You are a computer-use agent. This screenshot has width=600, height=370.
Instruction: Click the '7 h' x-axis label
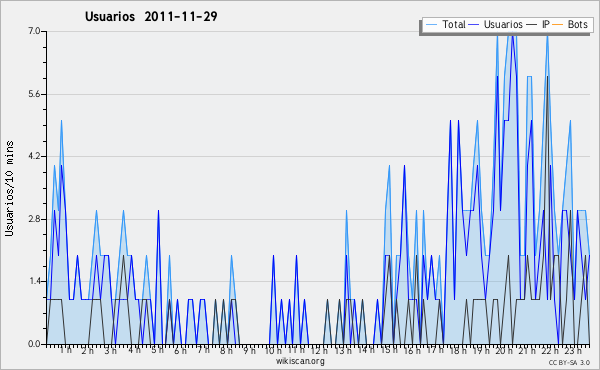(204, 350)
